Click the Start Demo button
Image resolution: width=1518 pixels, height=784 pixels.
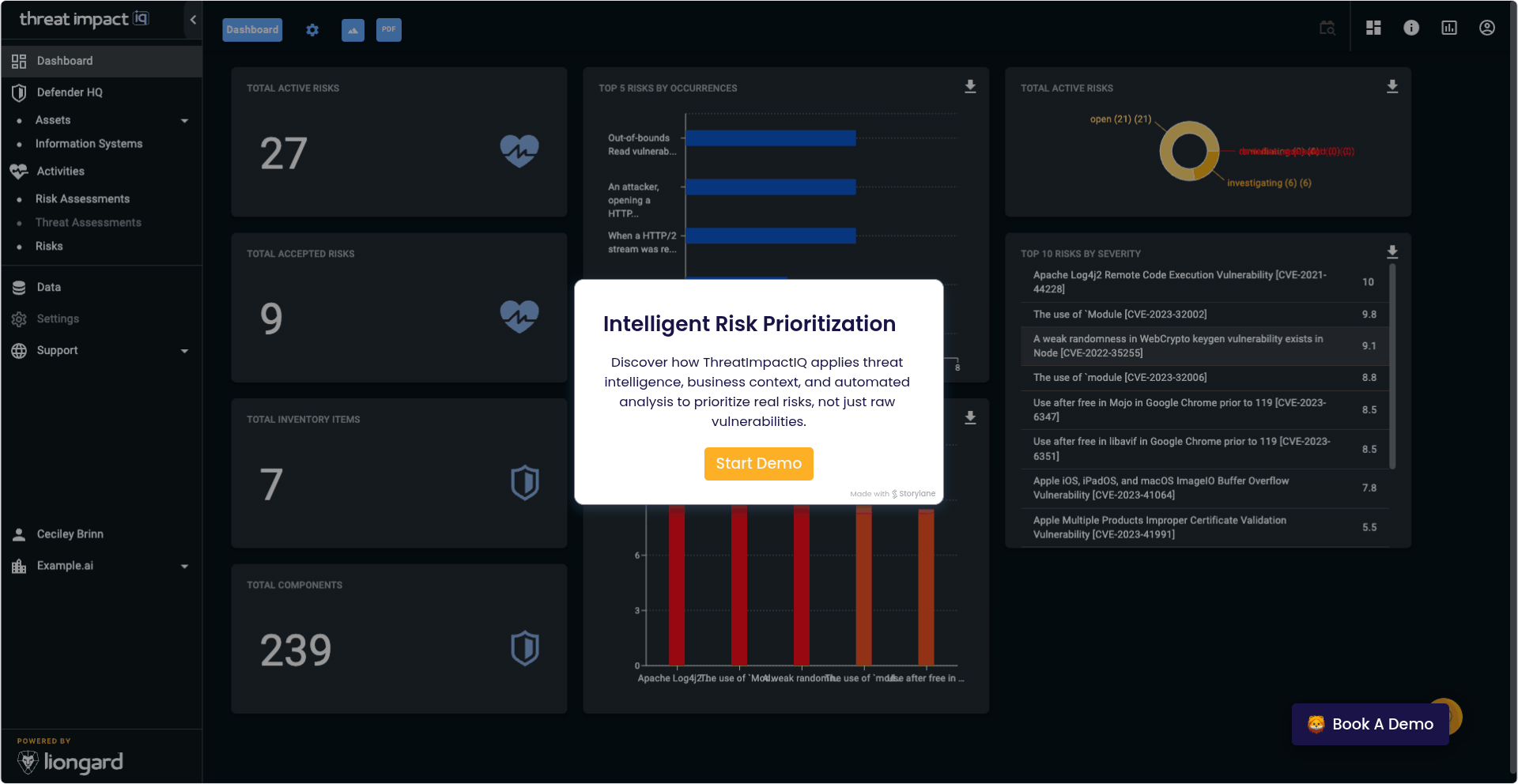point(758,464)
